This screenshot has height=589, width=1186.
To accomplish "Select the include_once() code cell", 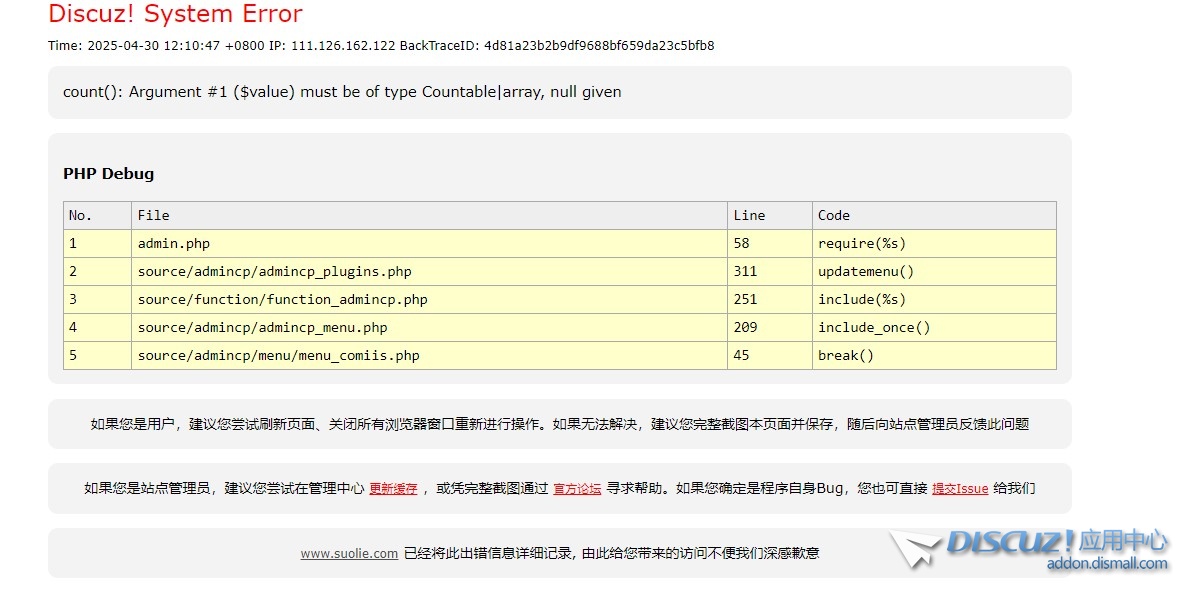I will [934, 327].
